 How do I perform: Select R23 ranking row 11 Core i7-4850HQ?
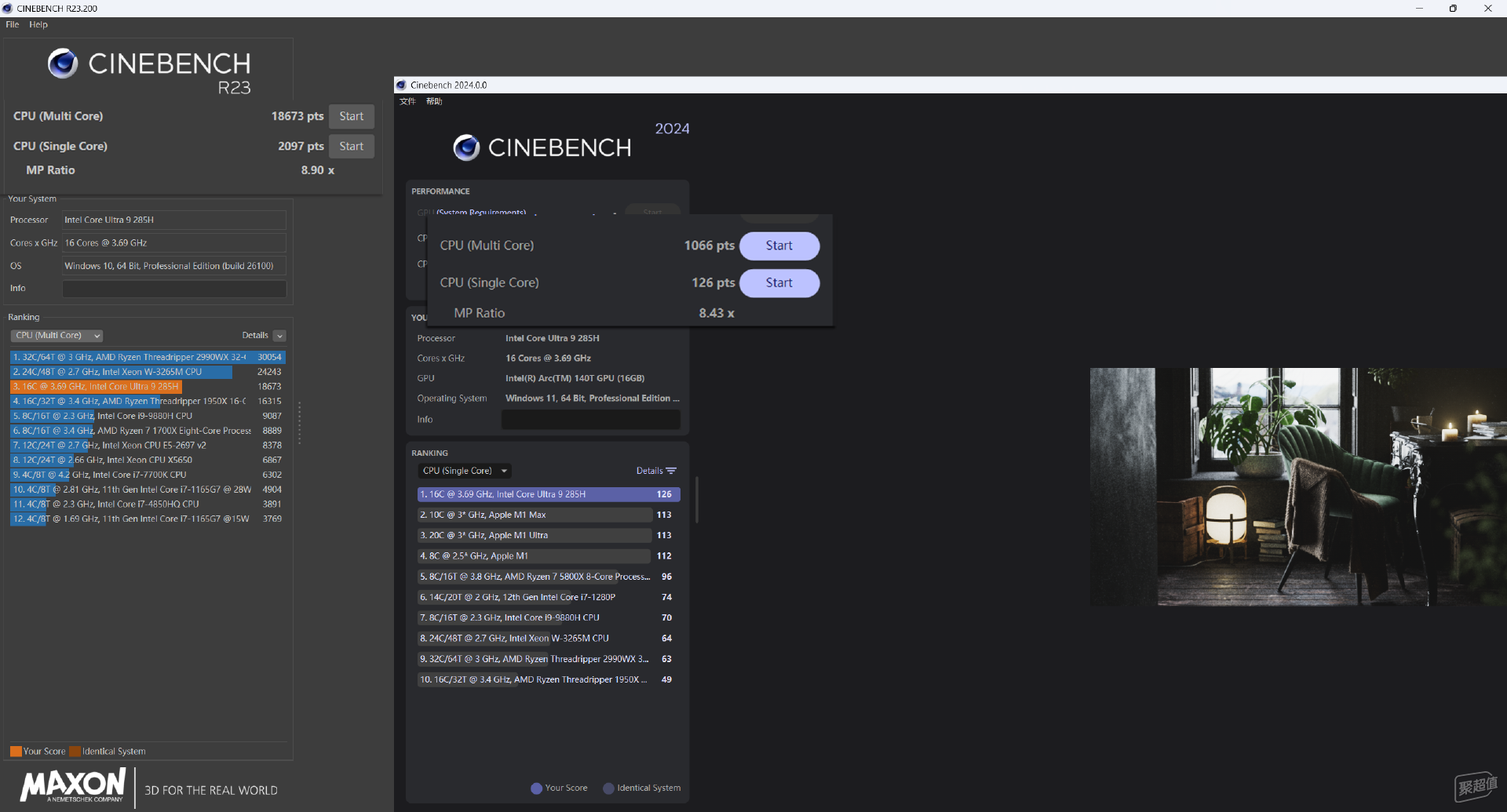148,504
